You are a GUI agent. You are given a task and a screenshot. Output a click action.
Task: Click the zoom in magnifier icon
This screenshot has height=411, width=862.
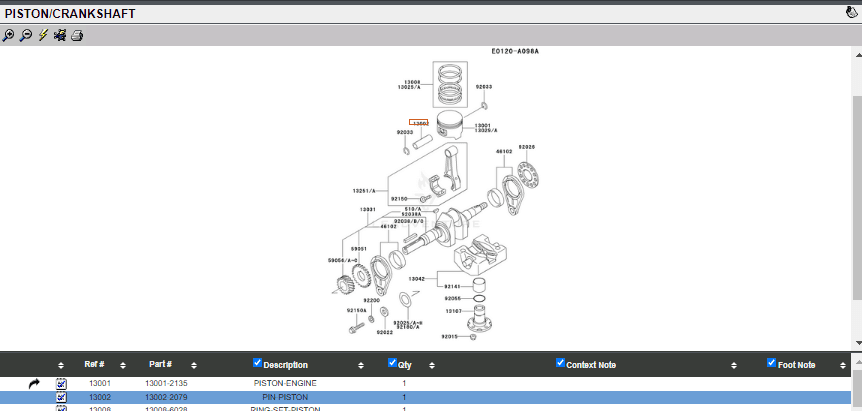coord(8,35)
